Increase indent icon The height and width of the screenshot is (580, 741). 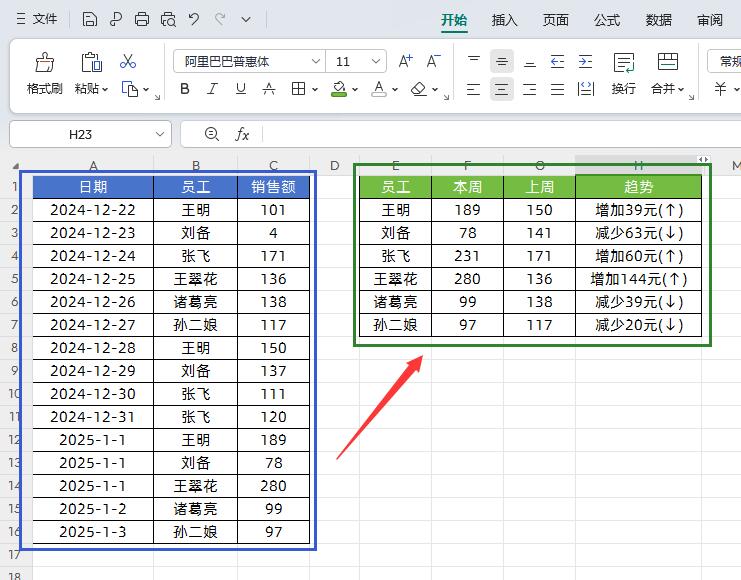point(586,61)
